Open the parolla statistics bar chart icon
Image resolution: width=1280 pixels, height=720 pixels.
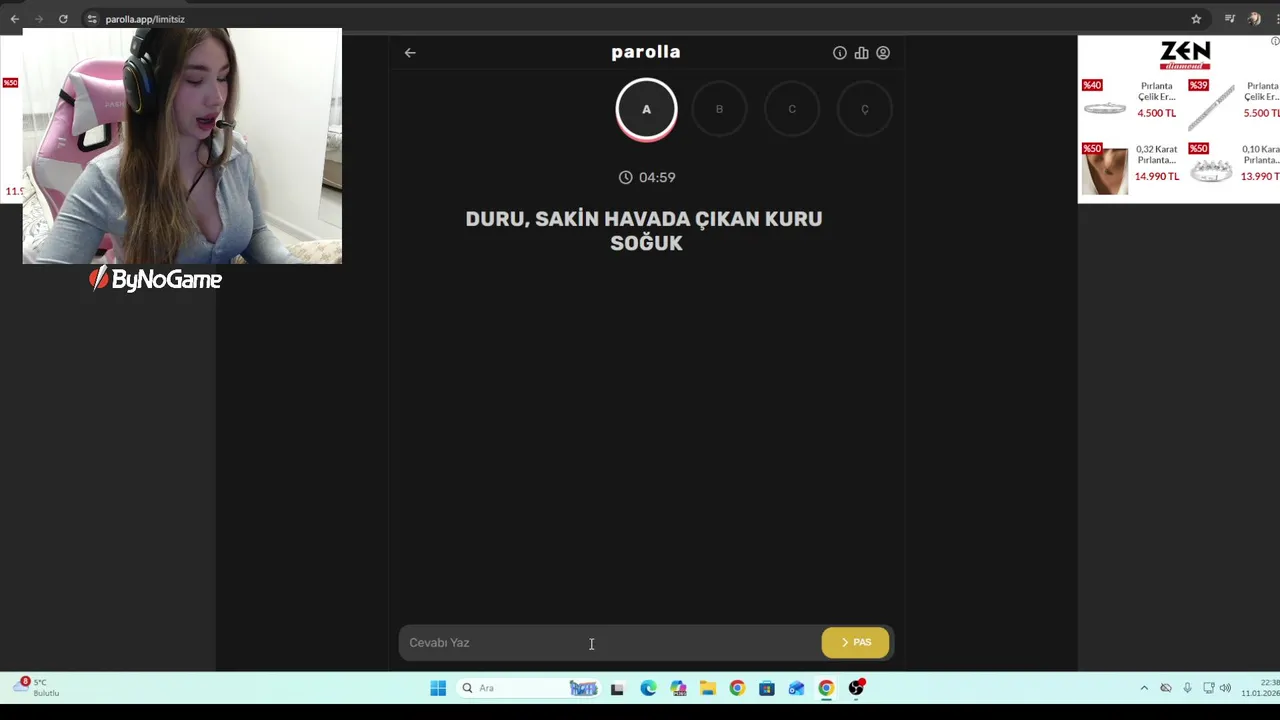tap(861, 53)
